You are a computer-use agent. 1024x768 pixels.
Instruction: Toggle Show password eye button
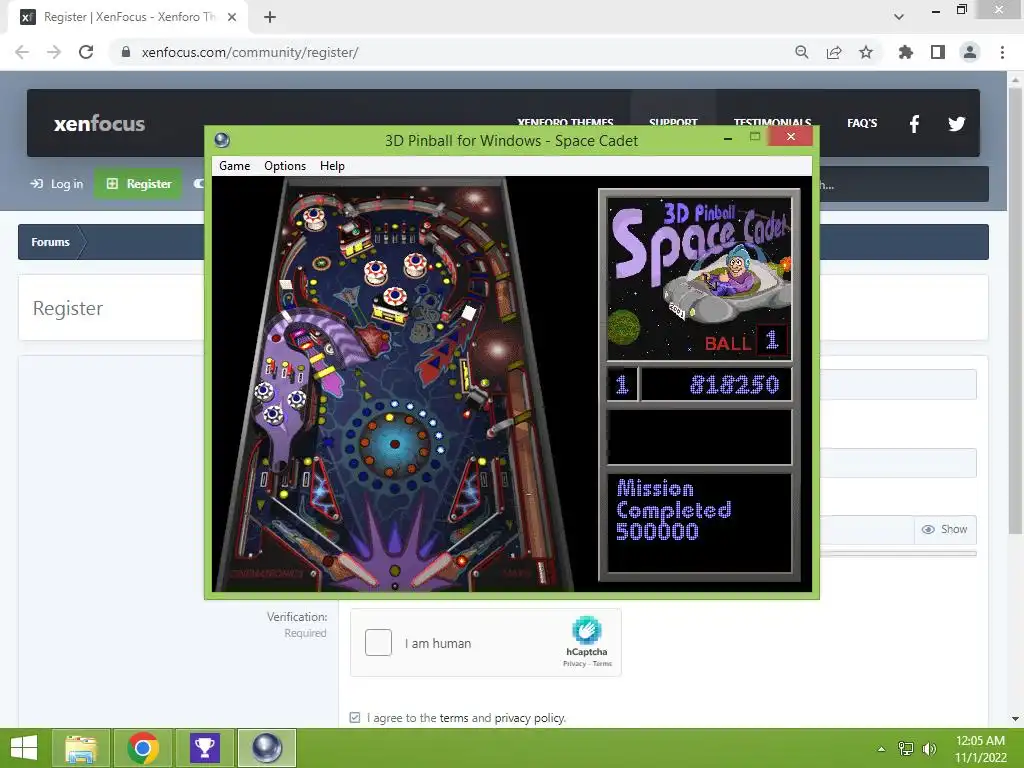944,529
